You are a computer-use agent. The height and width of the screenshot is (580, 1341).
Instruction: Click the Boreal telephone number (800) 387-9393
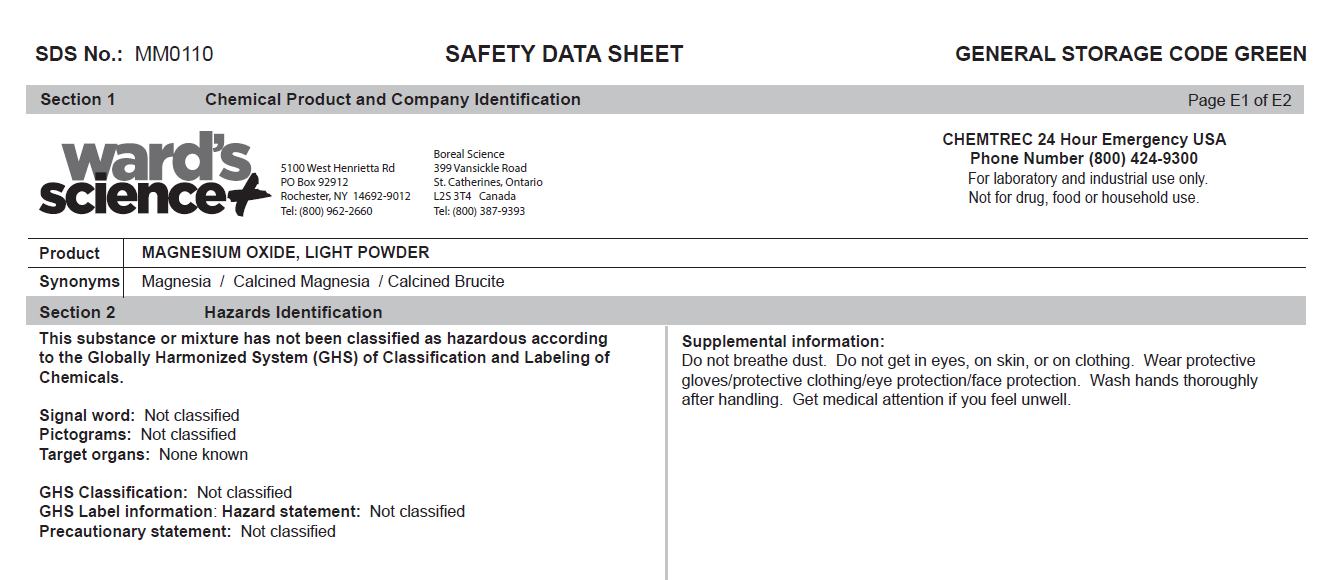tap(488, 211)
